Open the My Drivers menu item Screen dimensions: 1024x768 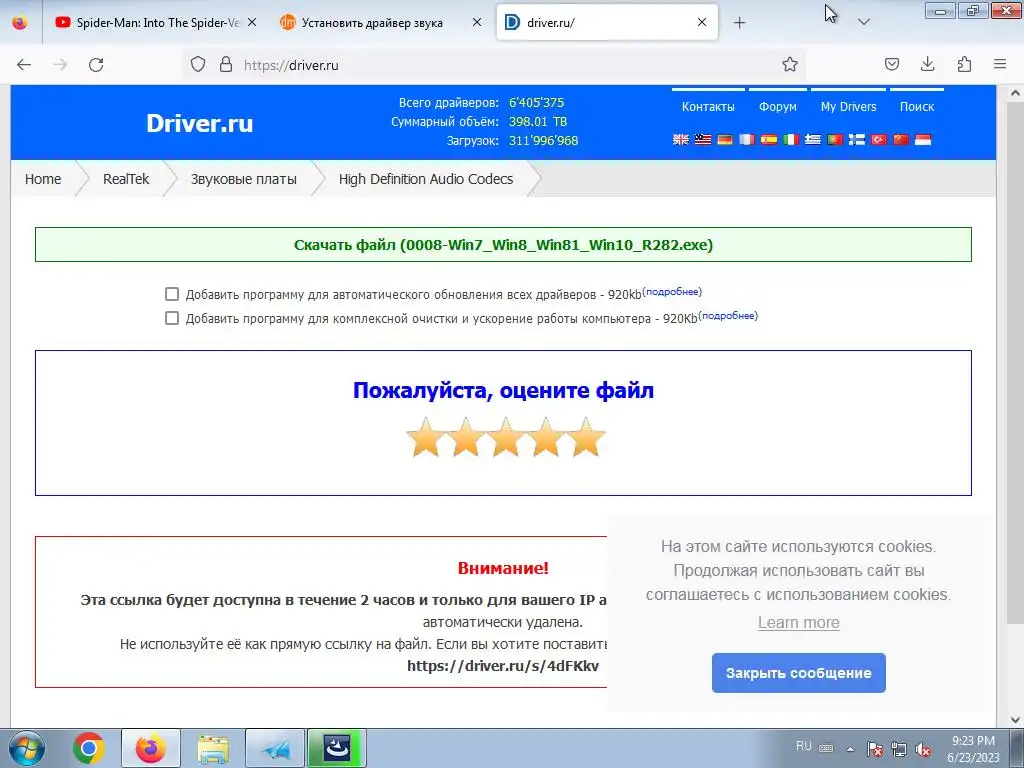point(848,106)
